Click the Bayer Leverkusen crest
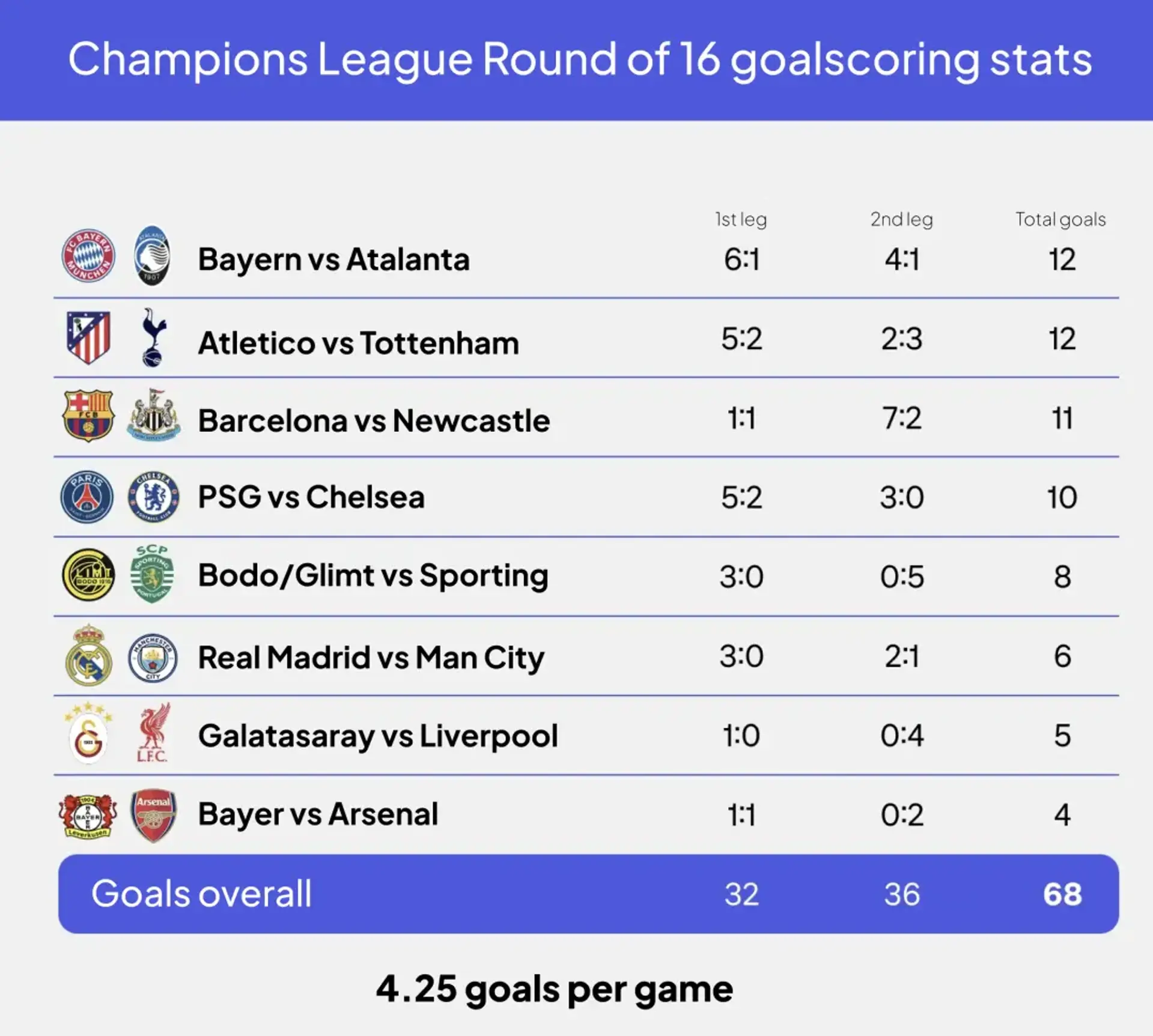Screen dimensions: 1153x1036 pyautogui.click(x=88, y=815)
